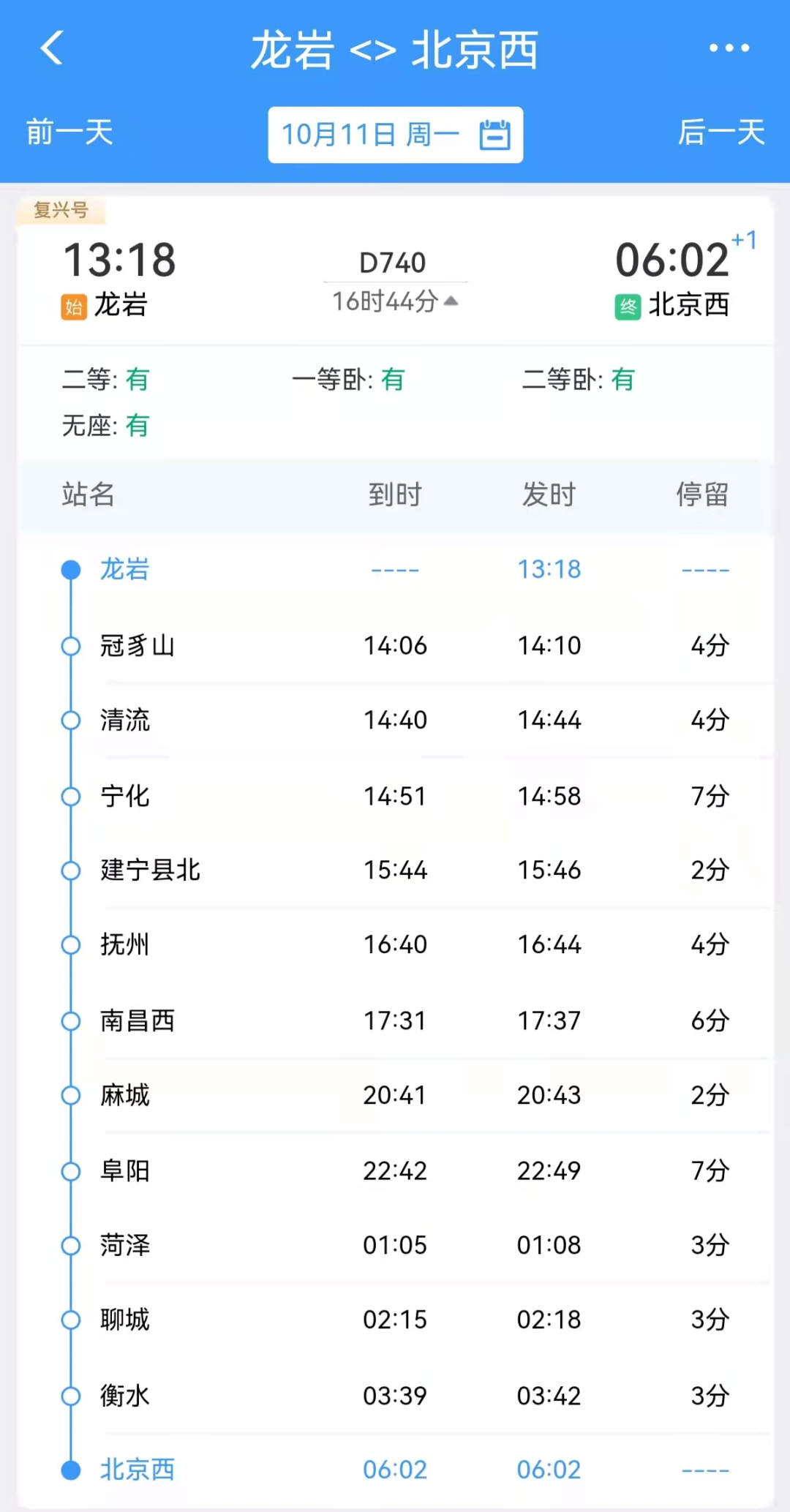Go to 后一天 next day
Screen dimensions: 790x1512
[721, 133]
